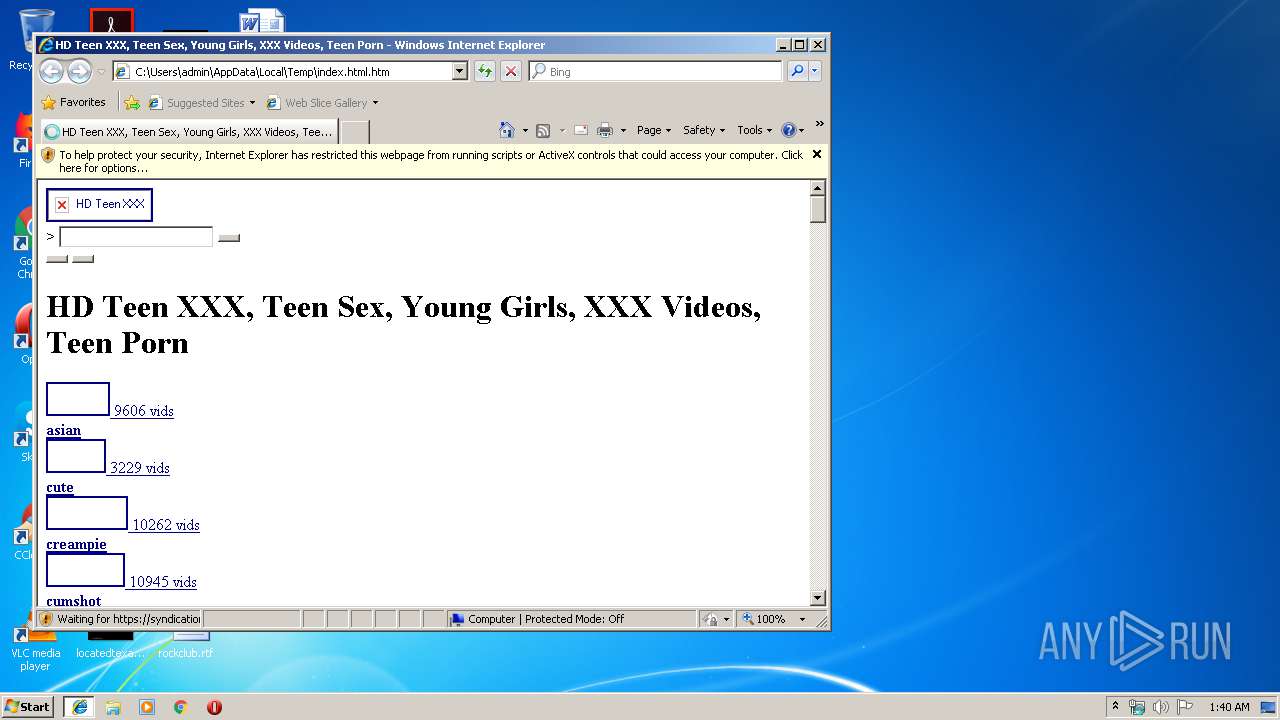Click the scrollbar up arrow
The width and height of the screenshot is (1280, 720).
[818, 188]
